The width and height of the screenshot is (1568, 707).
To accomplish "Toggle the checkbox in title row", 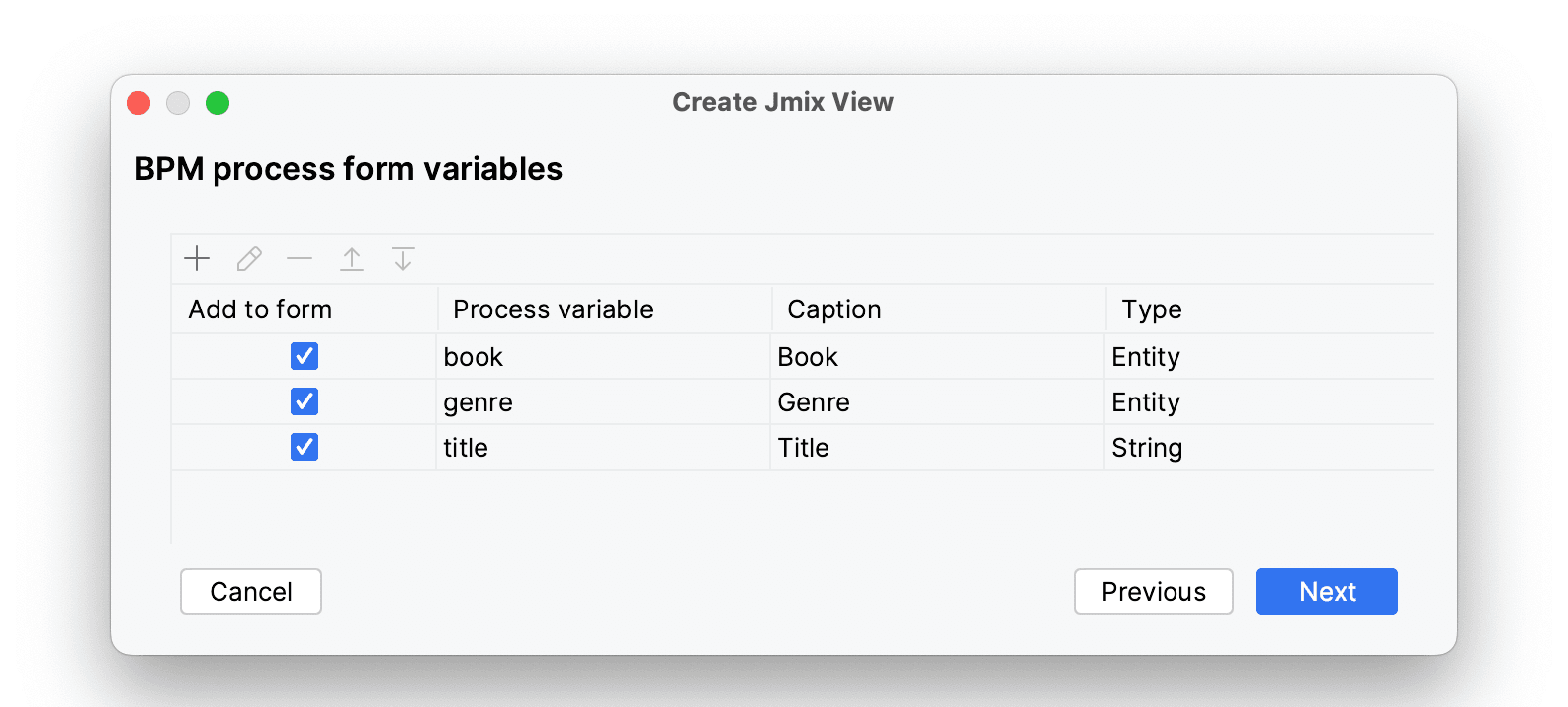I will click(305, 447).
